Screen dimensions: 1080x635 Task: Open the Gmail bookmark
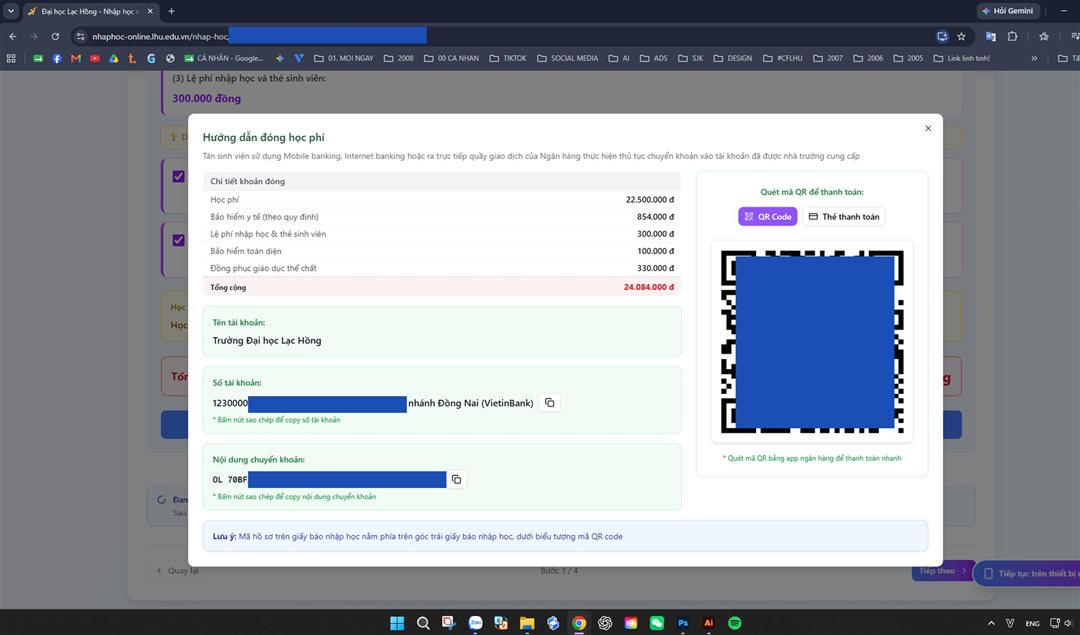click(x=76, y=59)
